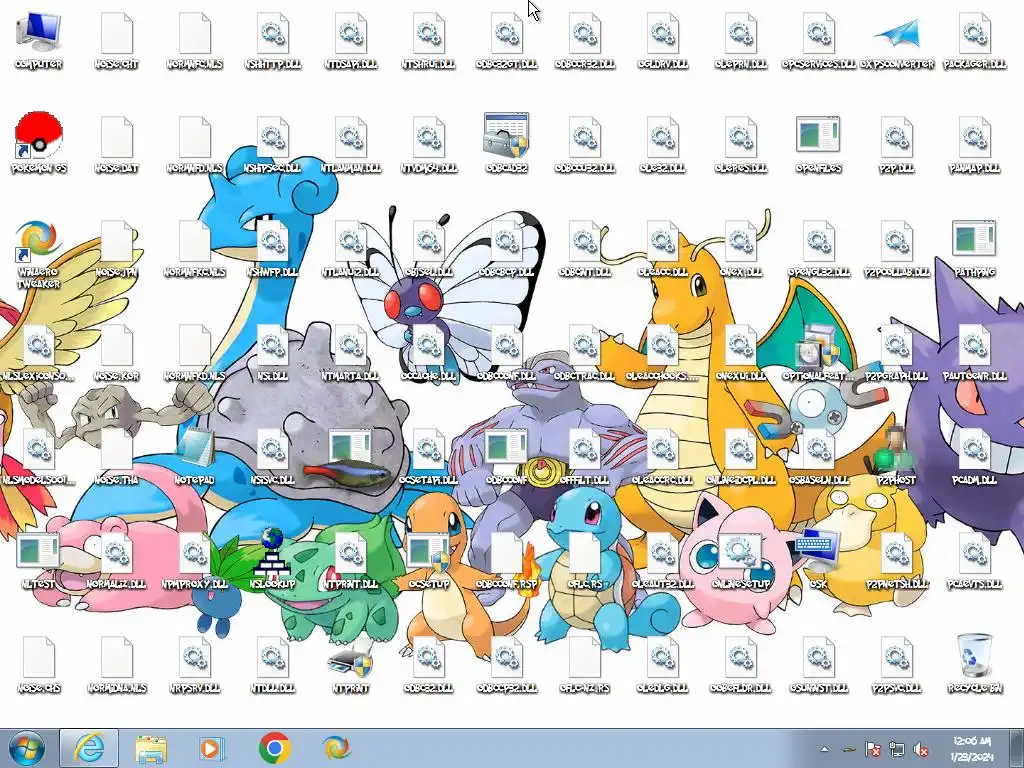Select the P2PNETSH.DLL file icon
1024x768 pixels.
897,552
